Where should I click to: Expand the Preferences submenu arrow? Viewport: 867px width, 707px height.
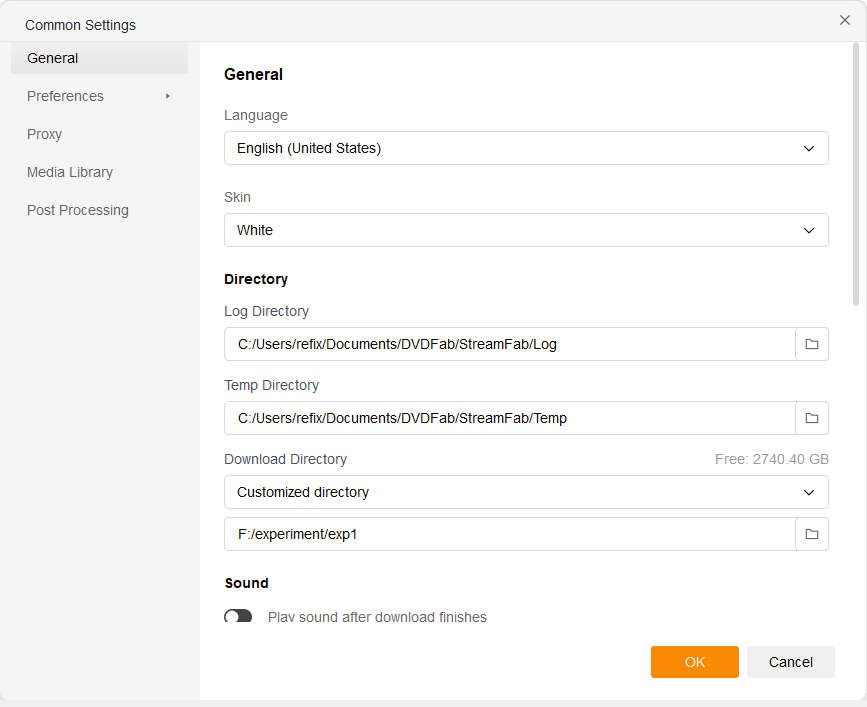168,96
